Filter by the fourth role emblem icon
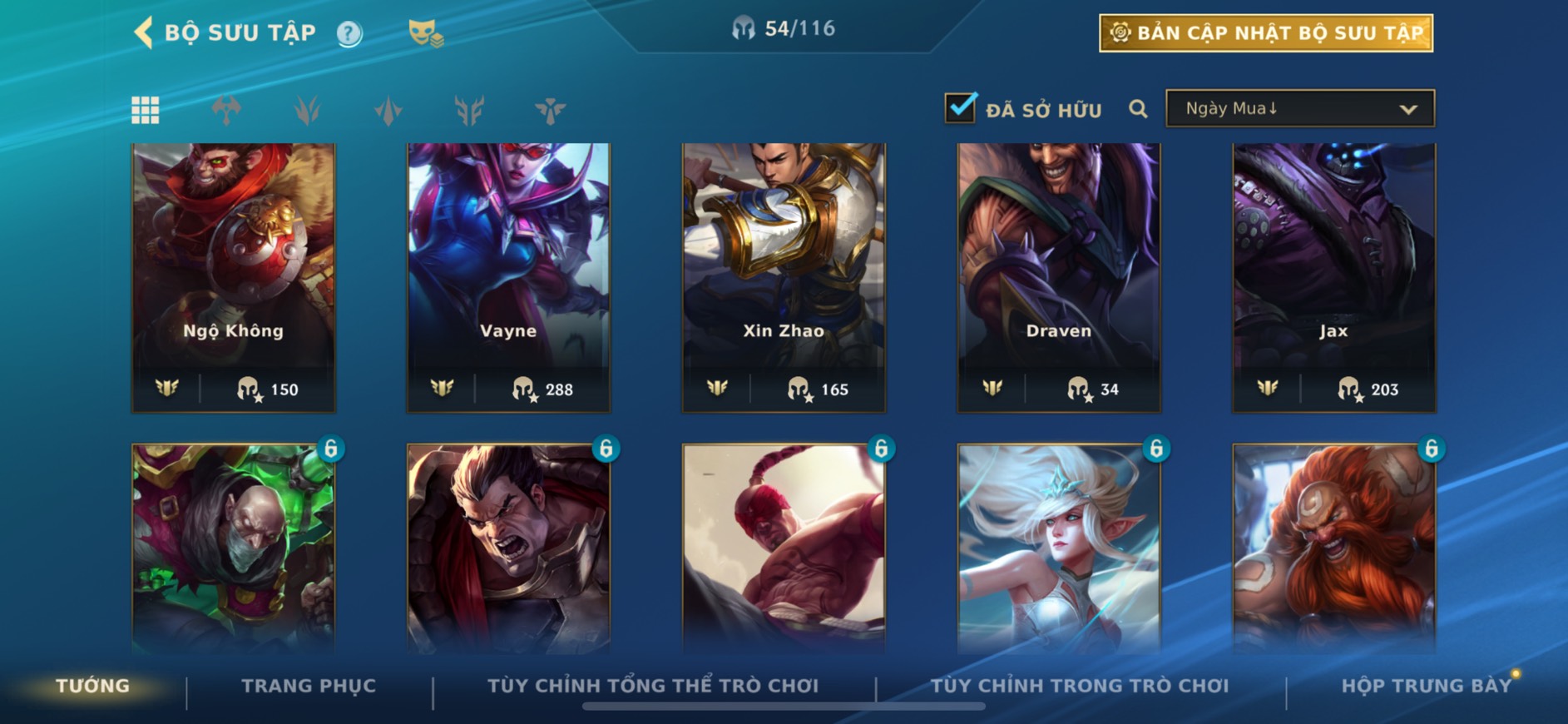 (469, 110)
